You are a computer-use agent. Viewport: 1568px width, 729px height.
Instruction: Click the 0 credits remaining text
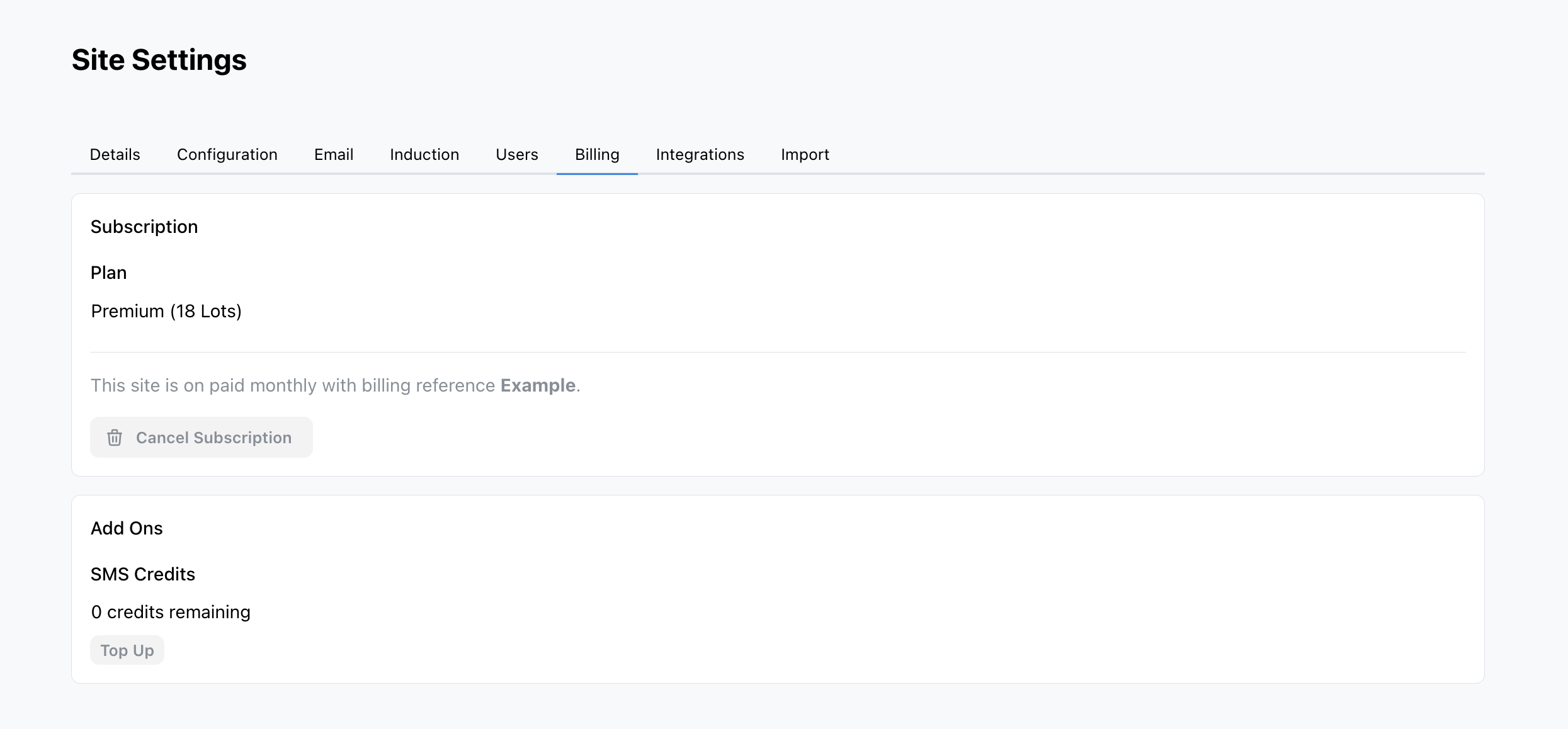[x=171, y=612]
